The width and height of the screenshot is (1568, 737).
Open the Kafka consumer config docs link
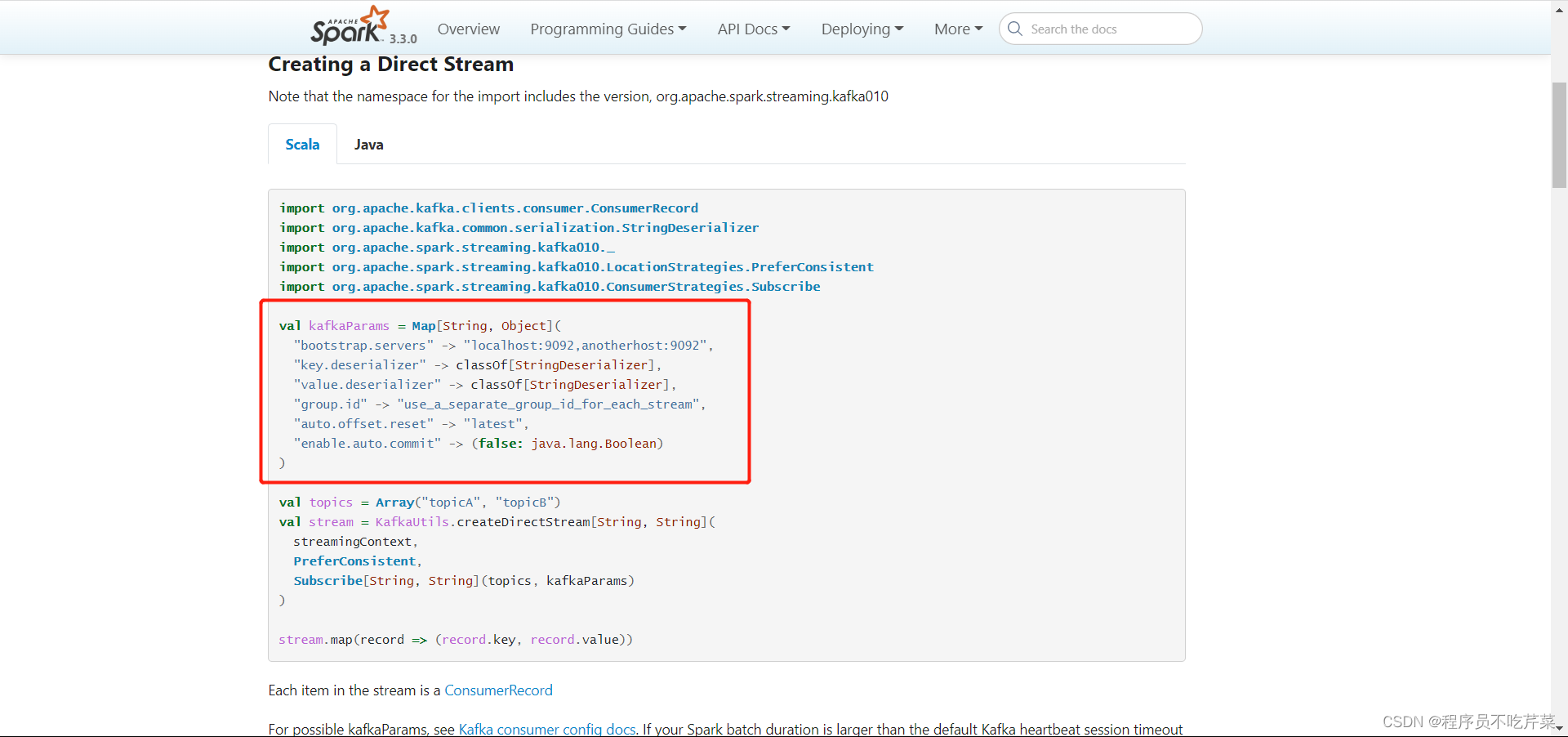point(547,729)
